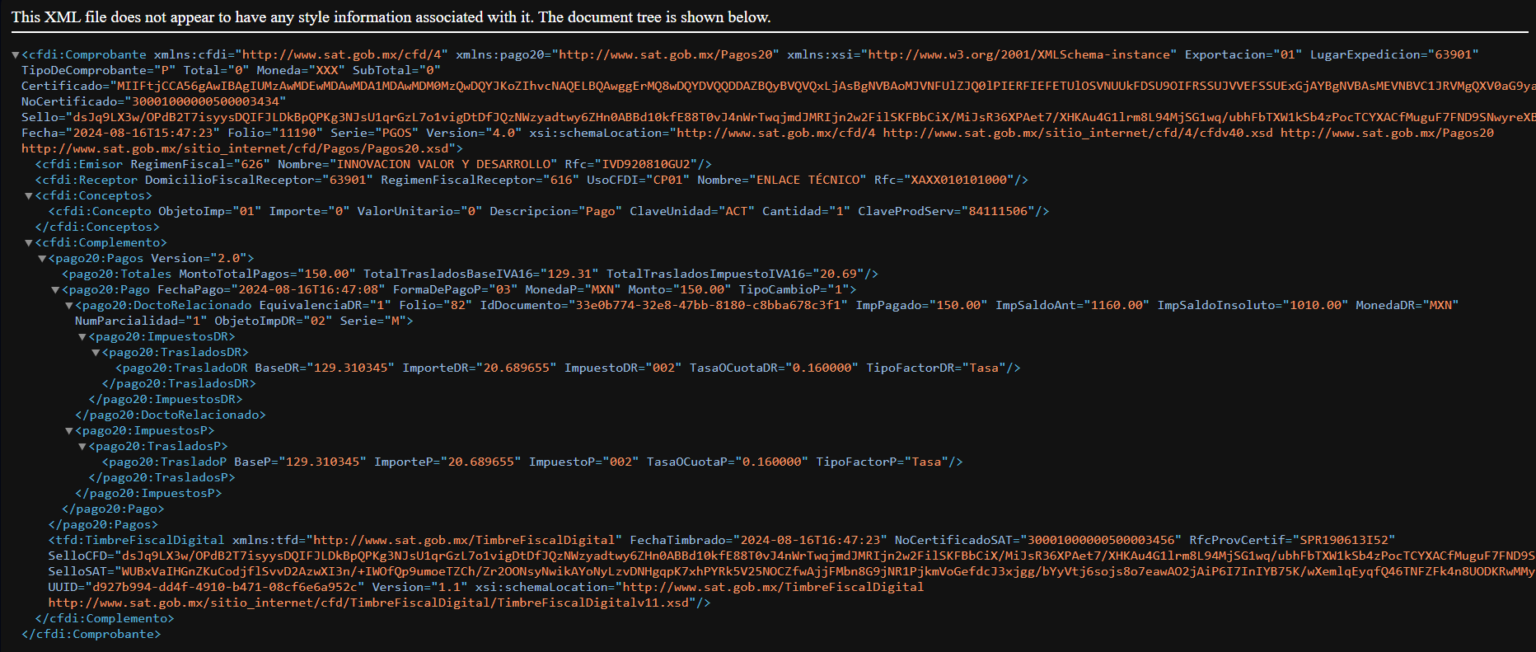Collapse the pago20:TrasladosDR node triangle
Viewport: 1536px width, 652px height.
(95, 353)
